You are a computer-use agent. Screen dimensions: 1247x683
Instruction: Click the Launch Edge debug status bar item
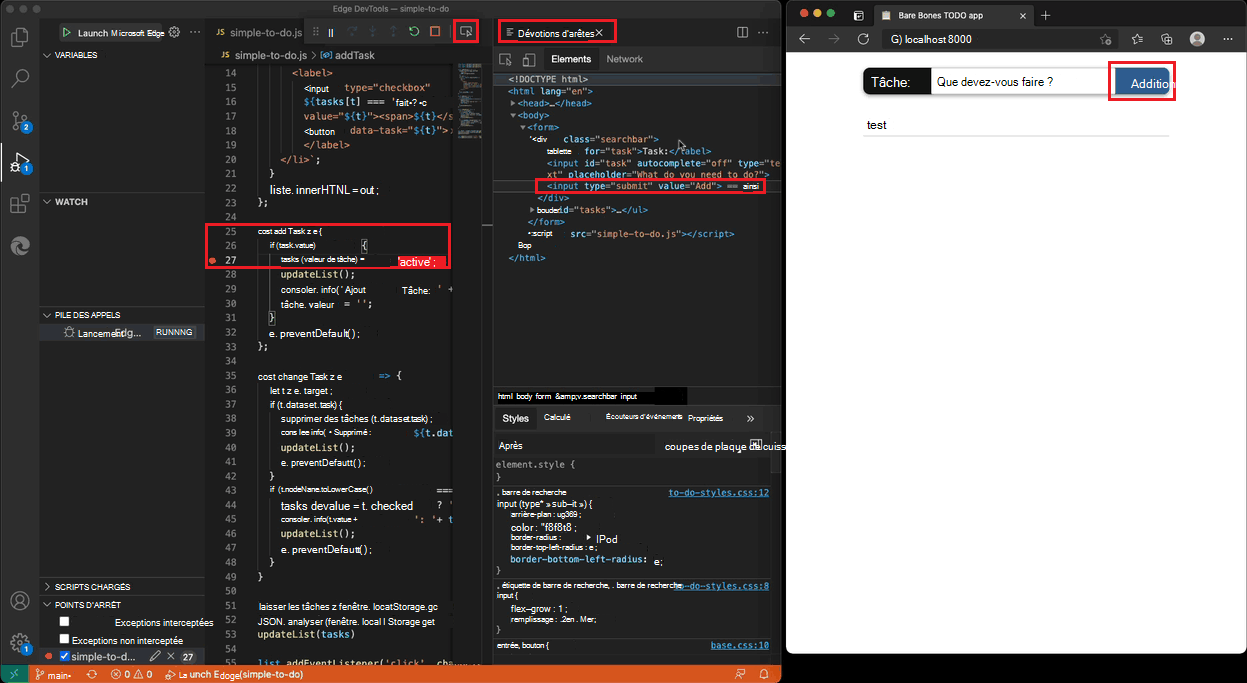234,675
